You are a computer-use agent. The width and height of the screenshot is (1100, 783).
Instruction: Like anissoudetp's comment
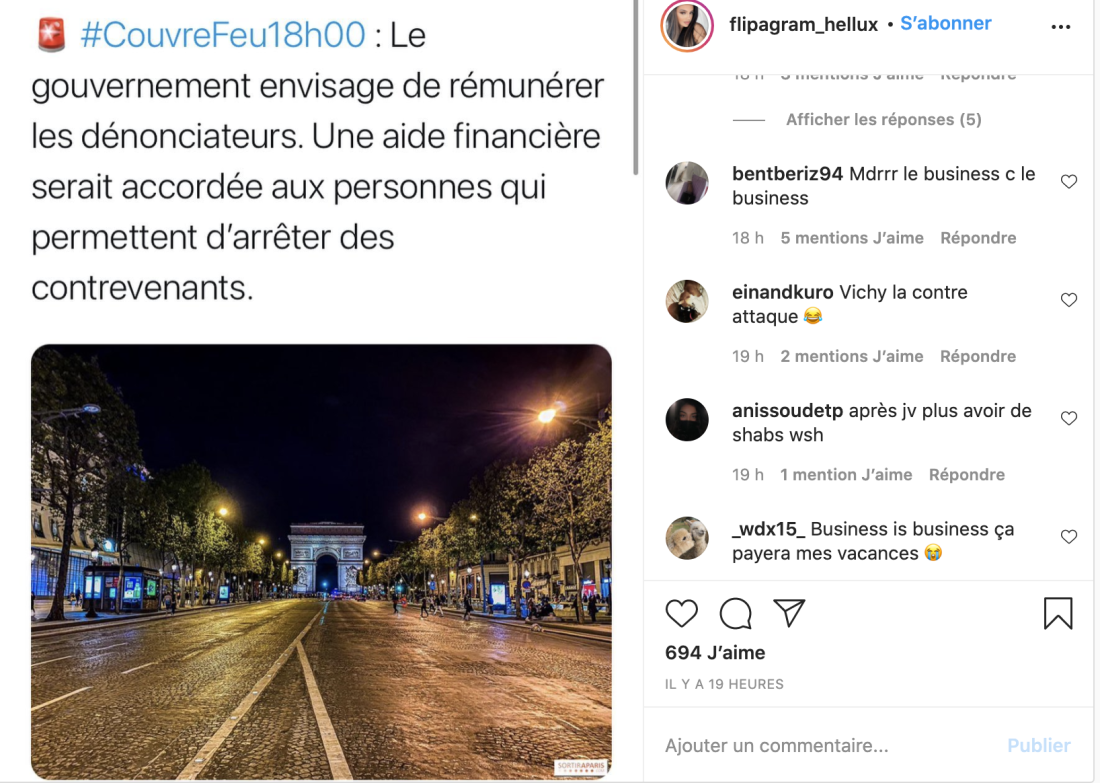pos(1068,419)
